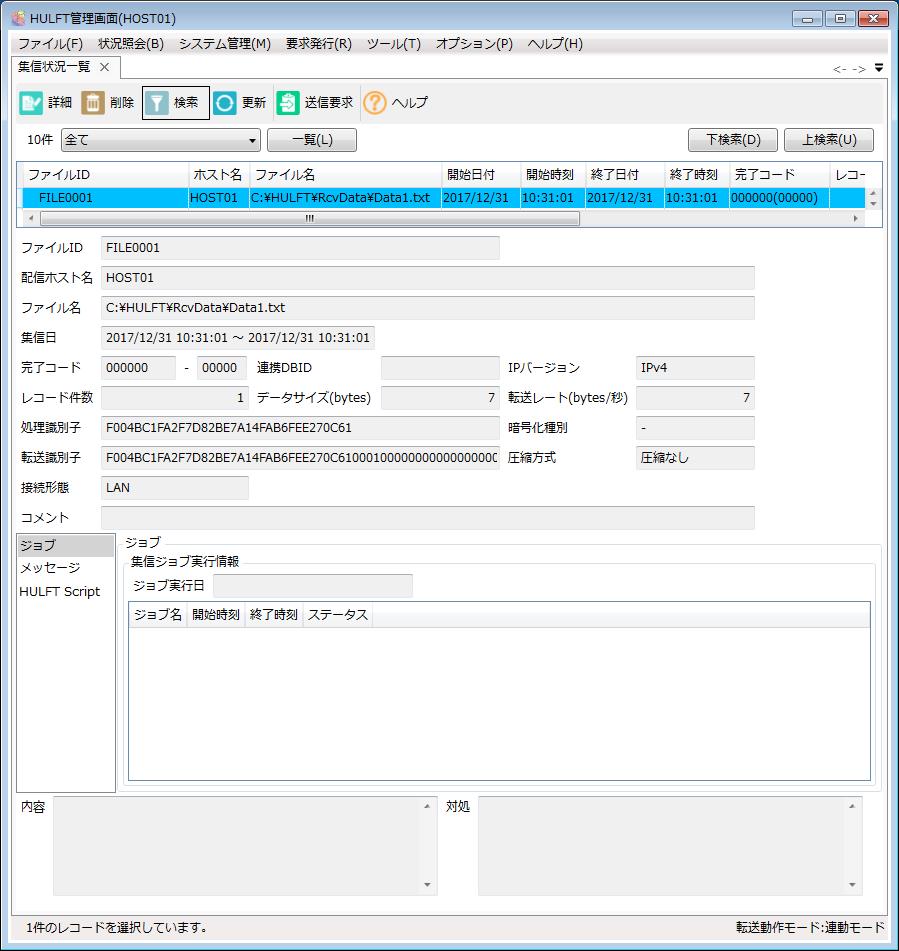Click the 転送識別子 field
Screen dimensions: 899x951
point(300,458)
